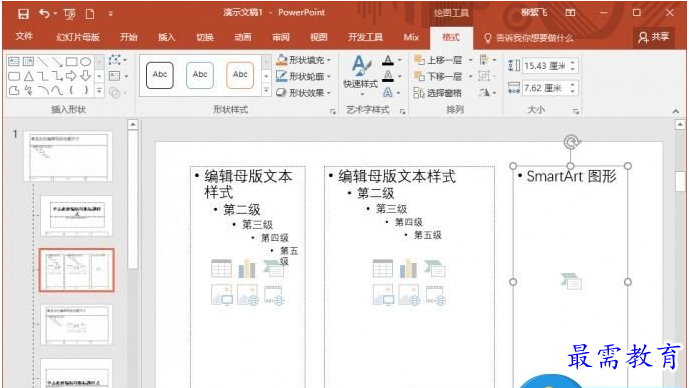Apply the blue outline Abc shape style
The height and width of the screenshot is (388, 689).
(x=200, y=75)
